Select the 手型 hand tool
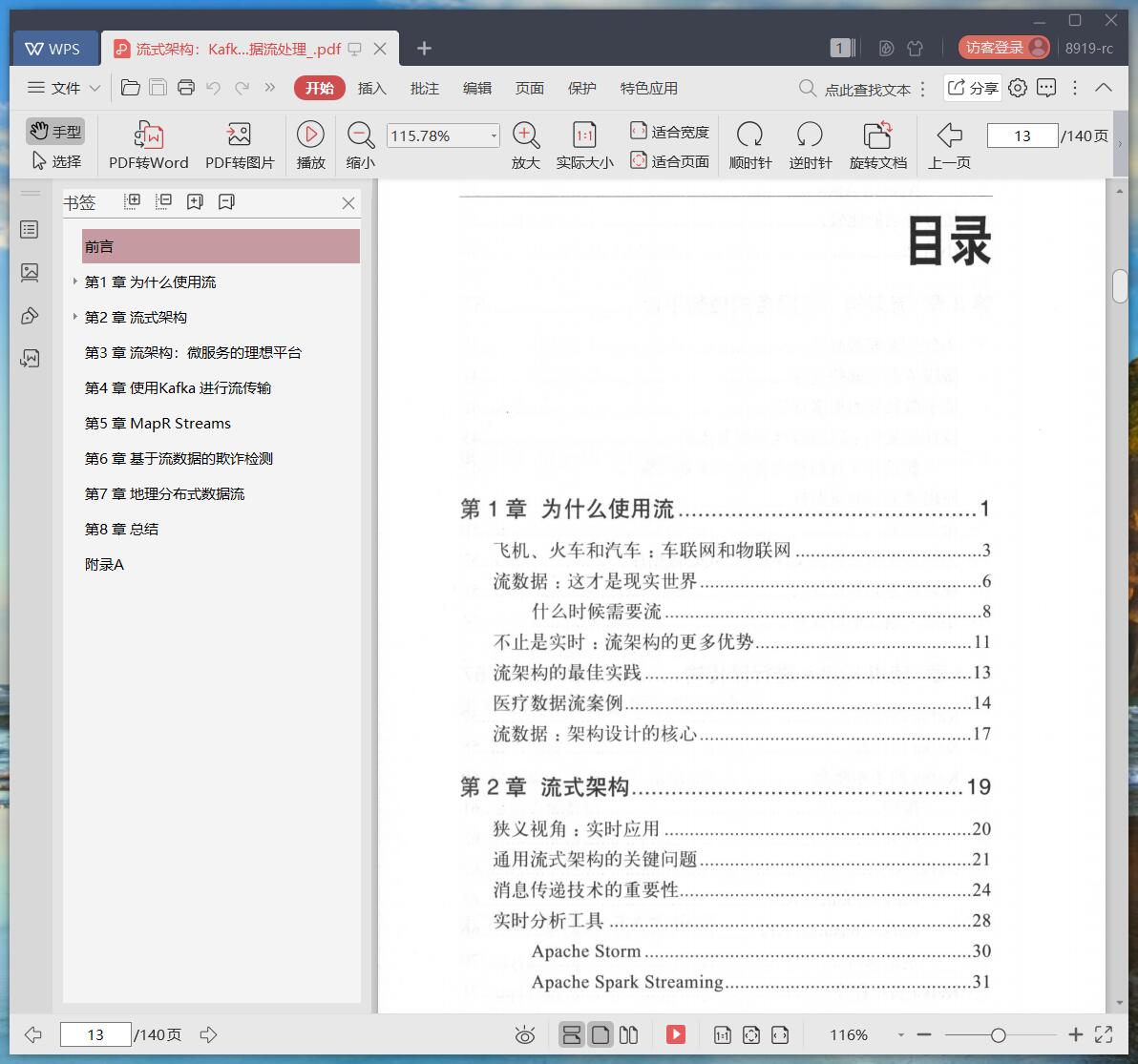Viewport: 1138px width, 1064px height. tap(56, 132)
